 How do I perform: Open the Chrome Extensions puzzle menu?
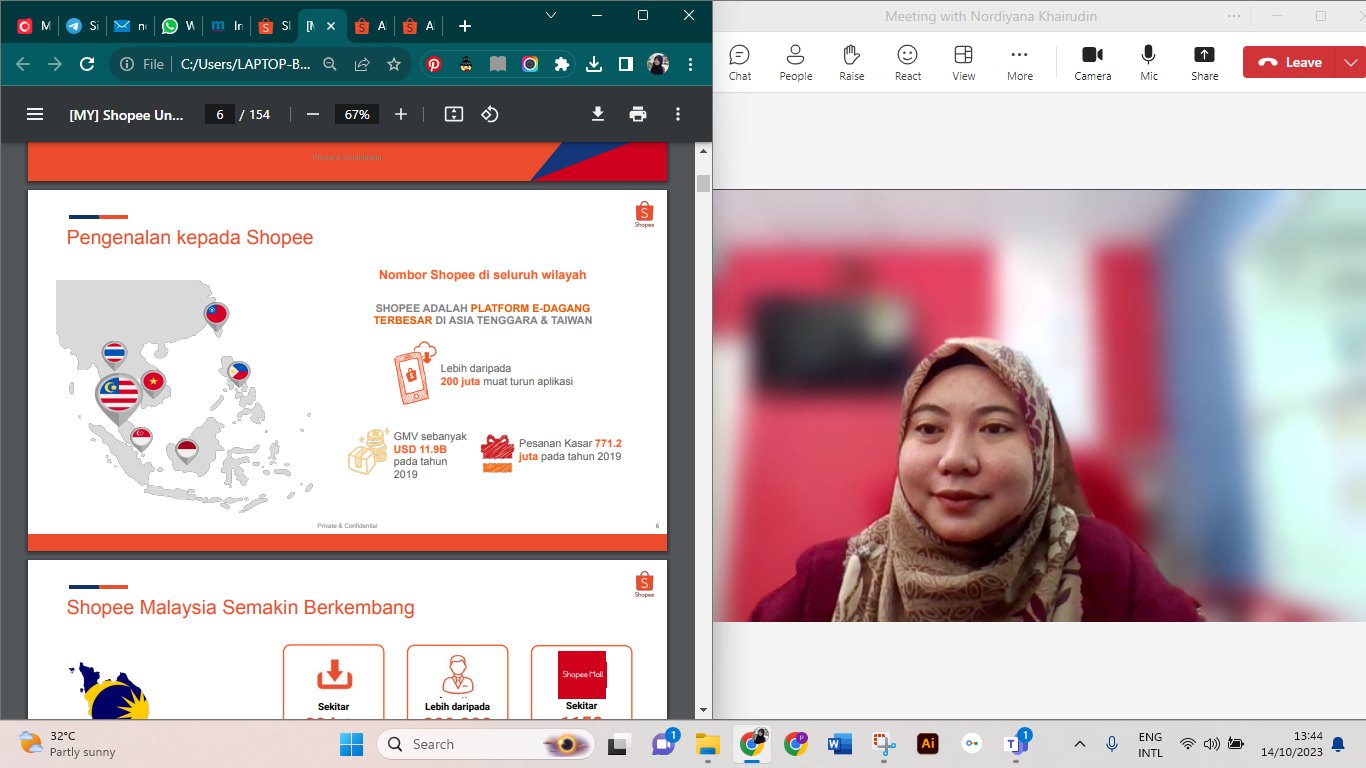(562, 64)
